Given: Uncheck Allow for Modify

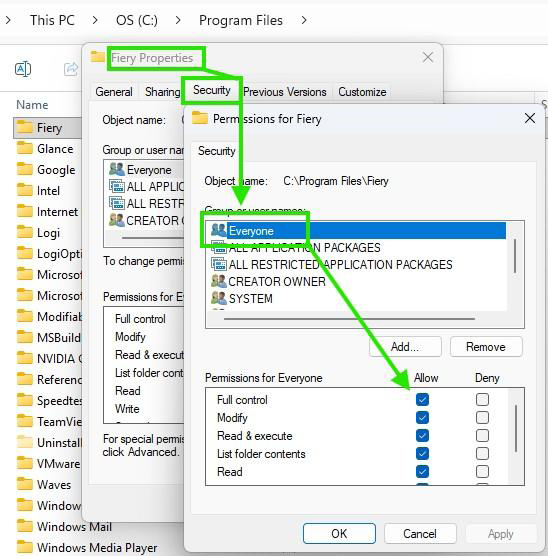Looking at the screenshot, I should [422, 418].
